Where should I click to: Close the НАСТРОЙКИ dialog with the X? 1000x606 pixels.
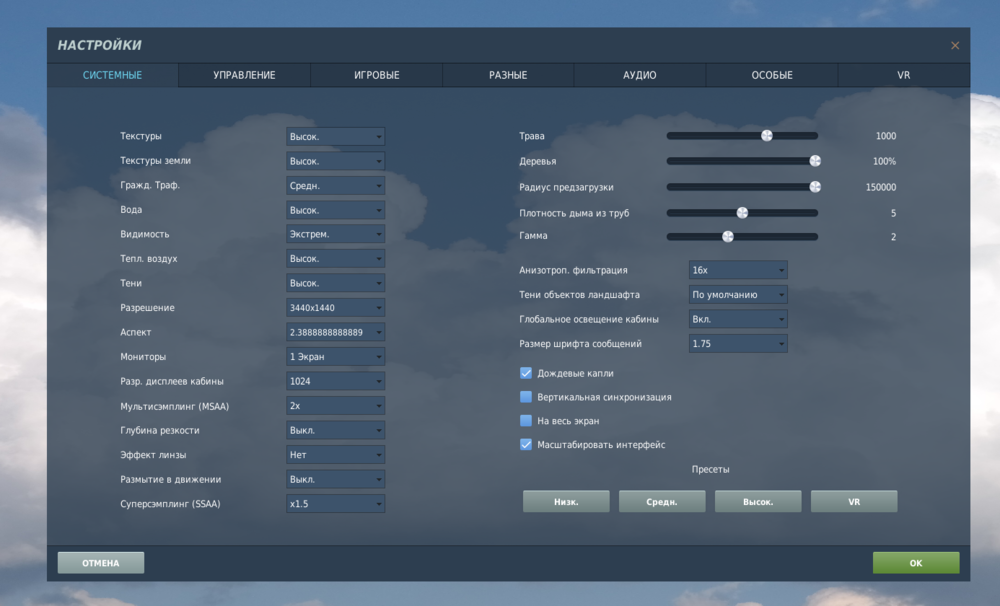[x=955, y=45]
